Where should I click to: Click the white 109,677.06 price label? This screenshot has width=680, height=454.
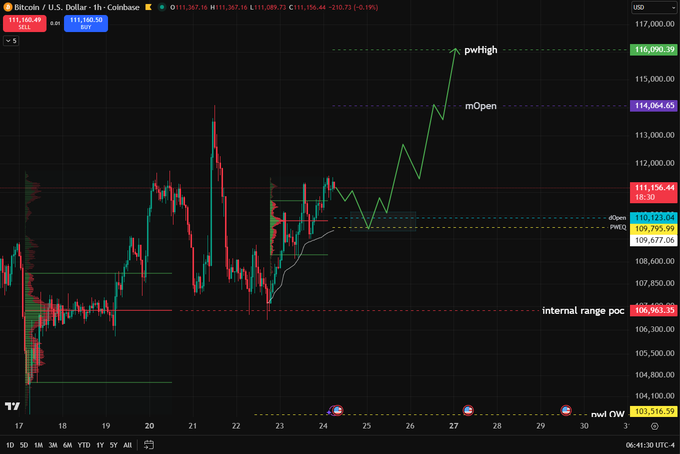[x=654, y=240]
